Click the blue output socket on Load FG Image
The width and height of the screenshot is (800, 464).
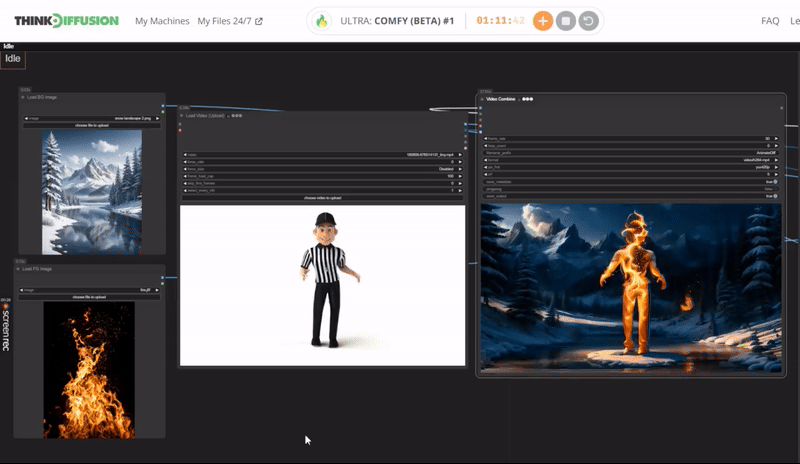[162, 278]
